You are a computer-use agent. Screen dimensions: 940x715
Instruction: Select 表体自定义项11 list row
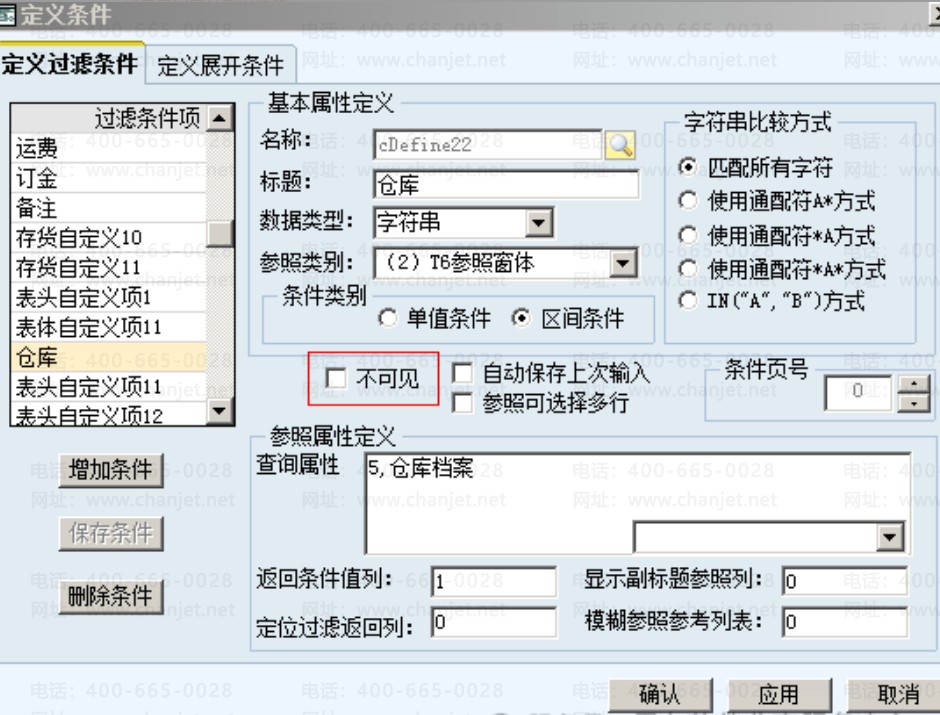(109, 327)
